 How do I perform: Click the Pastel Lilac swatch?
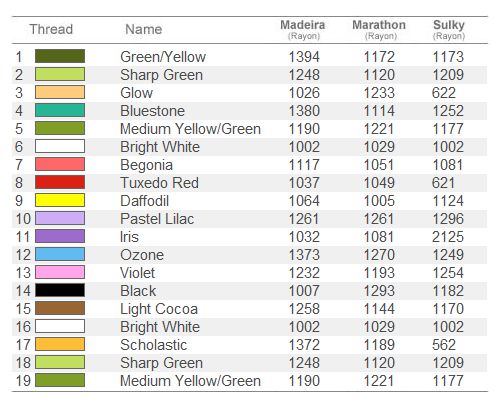(x=60, y=218)
